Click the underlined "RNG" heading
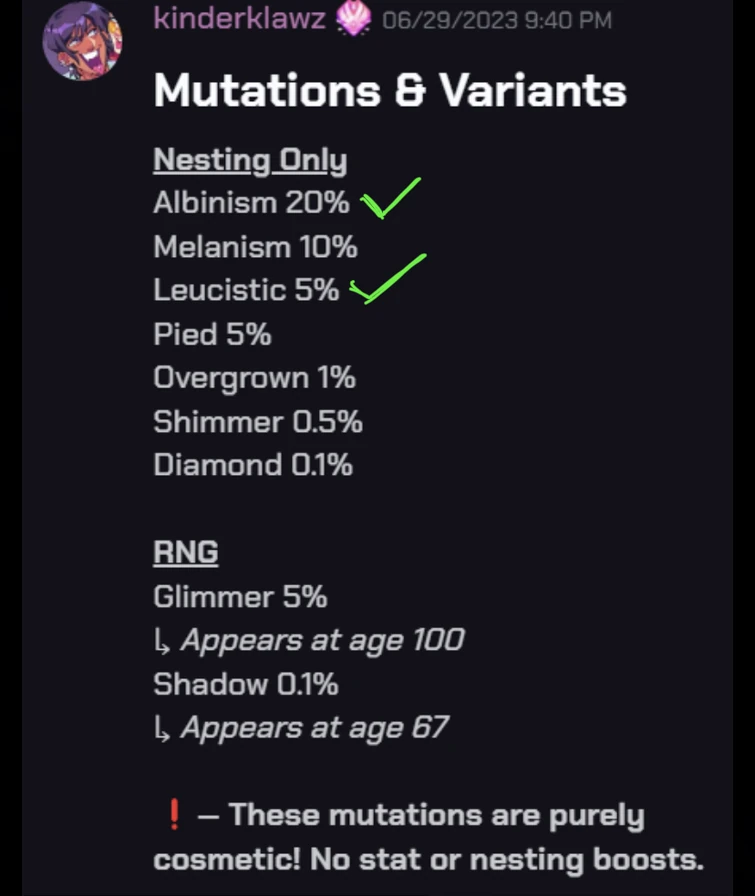The width and height of the screenshot is (755, 896). [x=186, y=552]
